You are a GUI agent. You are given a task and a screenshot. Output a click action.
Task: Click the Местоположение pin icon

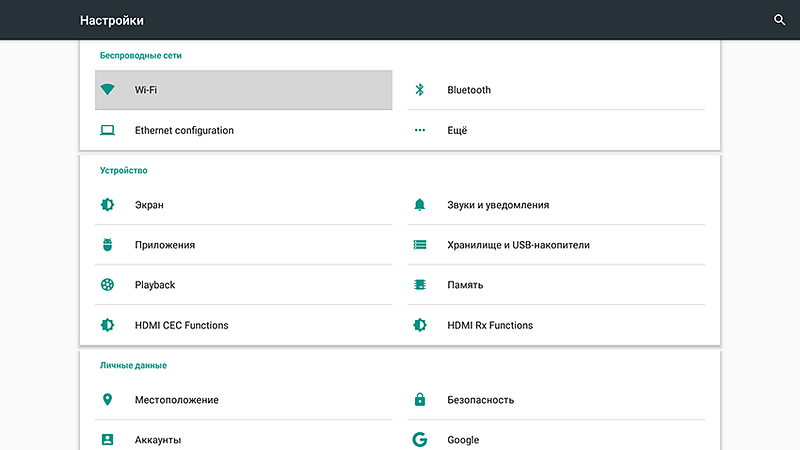click(108, 400)
